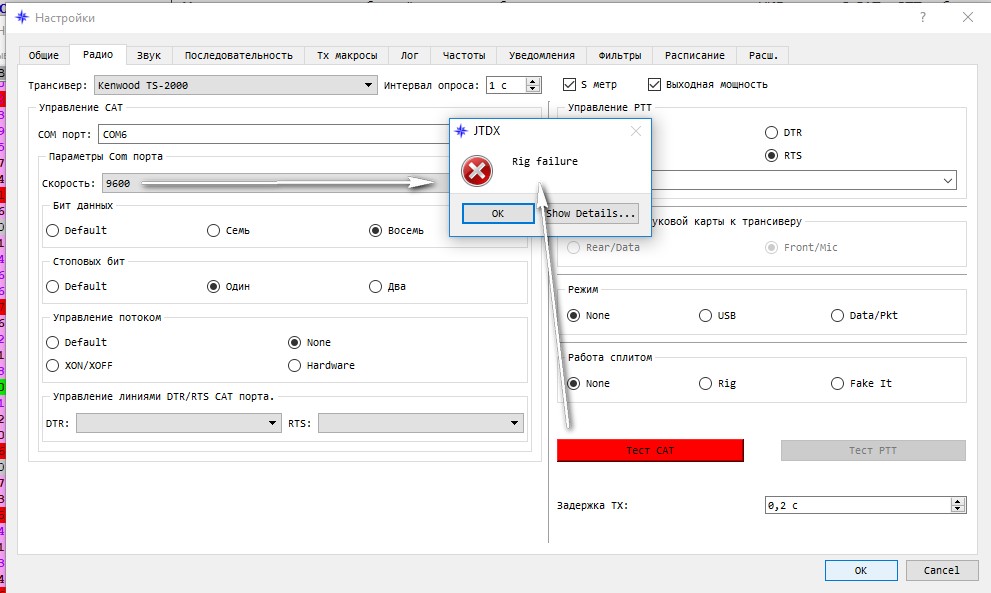The width and height of the screenshot is (991, 593).
Task: Click the red error icon in JTDX dialog
Action: (x=477, y=171)
